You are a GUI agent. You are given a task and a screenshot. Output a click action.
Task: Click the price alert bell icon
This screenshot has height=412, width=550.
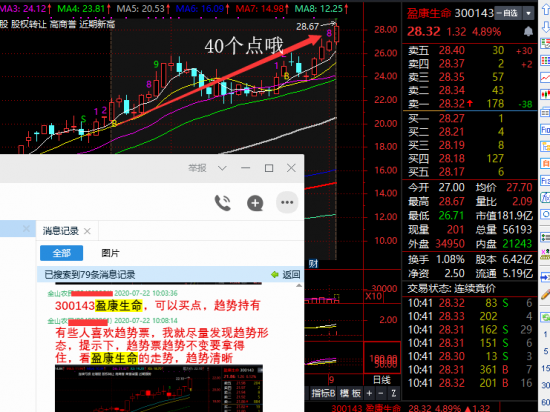[528, 32]
